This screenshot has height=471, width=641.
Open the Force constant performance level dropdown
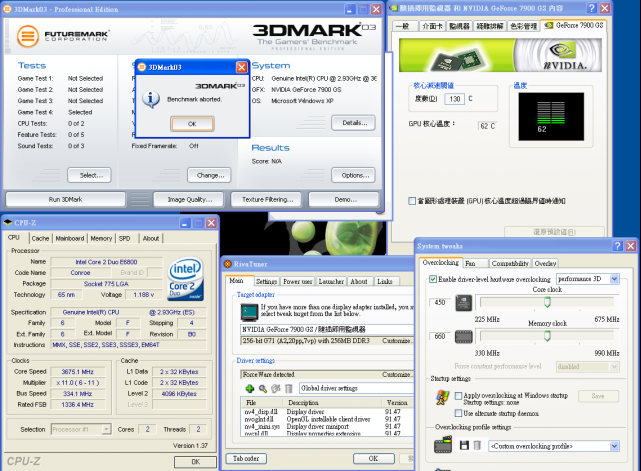pyautogui.click(x=587, y=367)
